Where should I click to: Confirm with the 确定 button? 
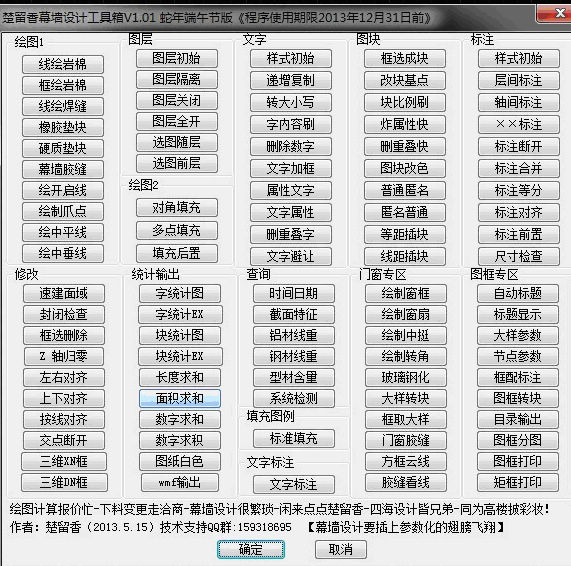pos(251,549)
